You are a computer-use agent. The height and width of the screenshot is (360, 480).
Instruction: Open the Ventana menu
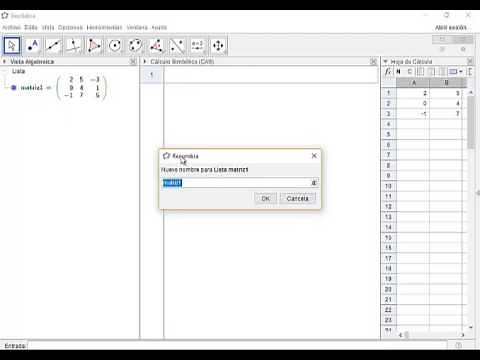point(137,27)
